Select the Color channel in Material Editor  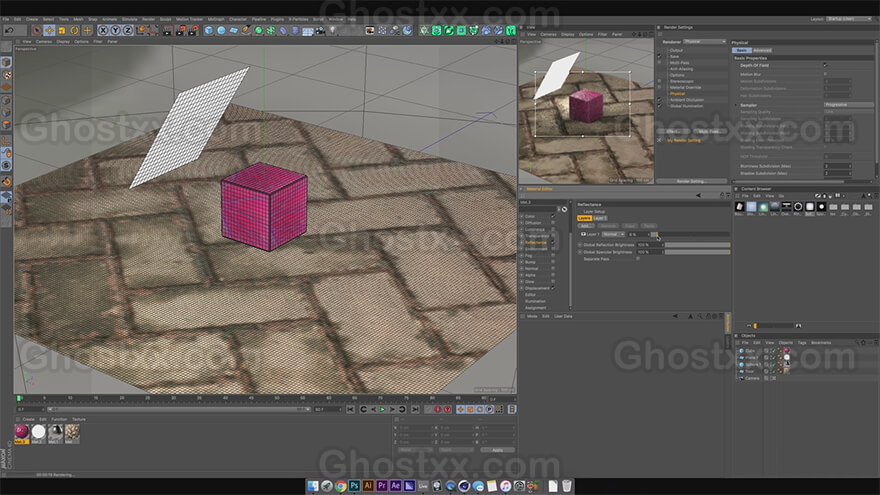click(530, 216)
